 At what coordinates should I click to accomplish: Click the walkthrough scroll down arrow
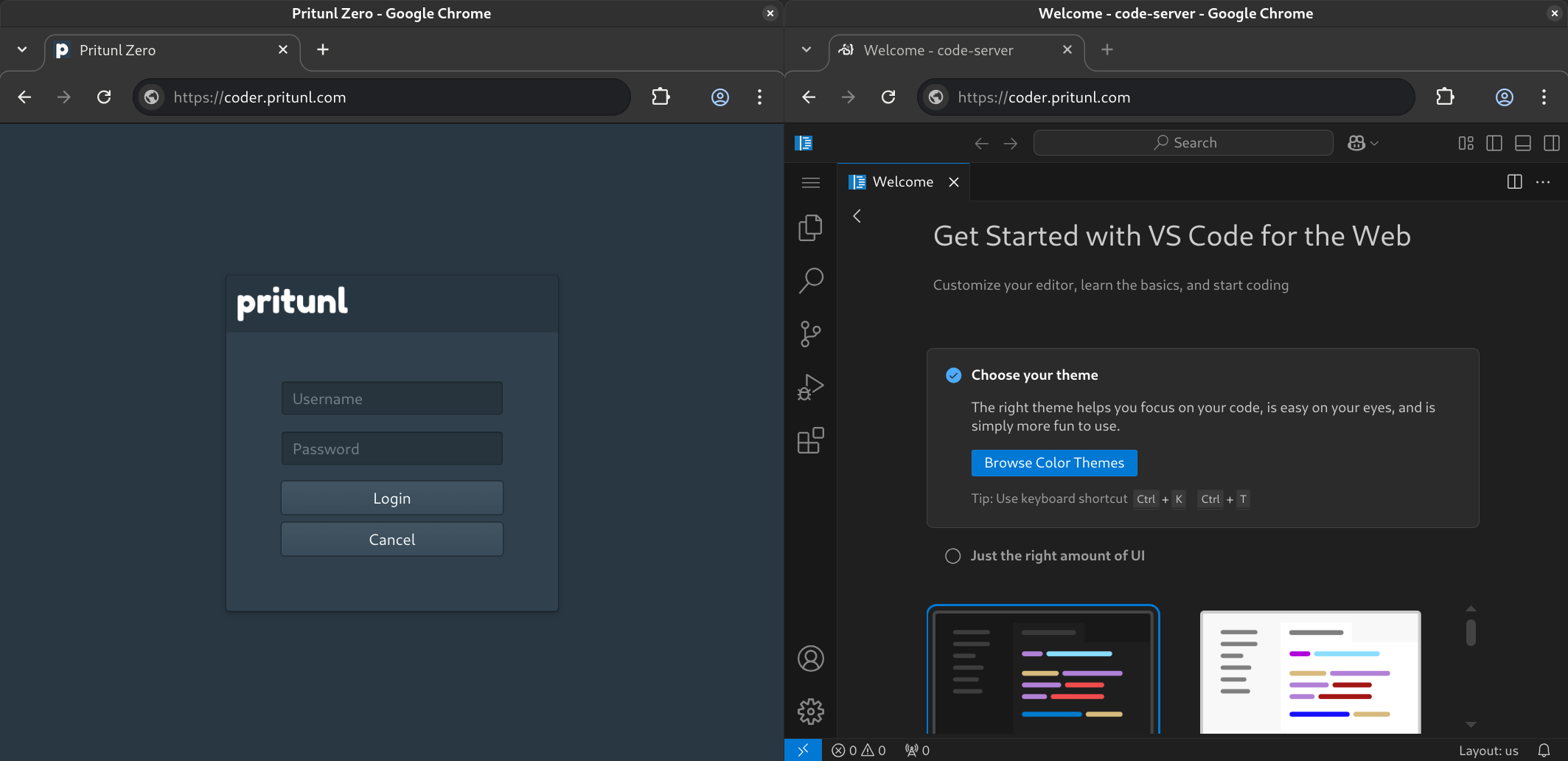(x=1471, y=725)
